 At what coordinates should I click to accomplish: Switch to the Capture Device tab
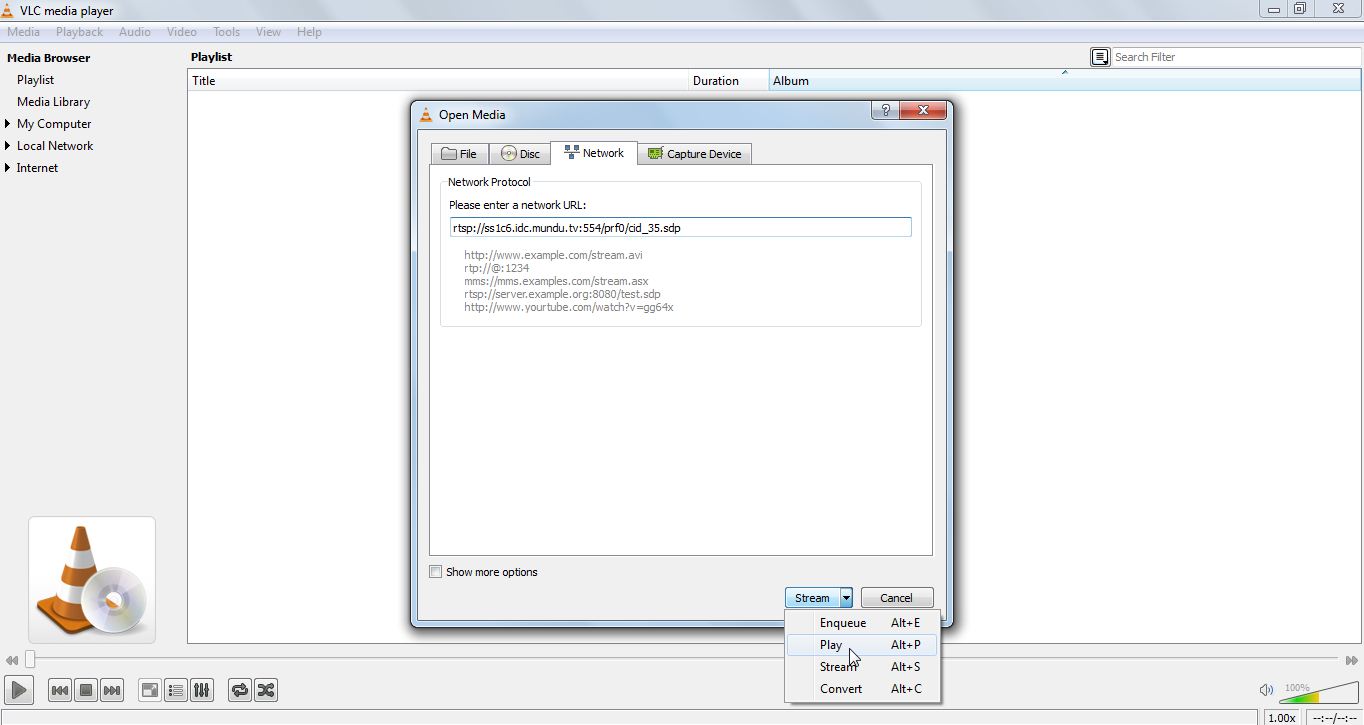point(695,154)
